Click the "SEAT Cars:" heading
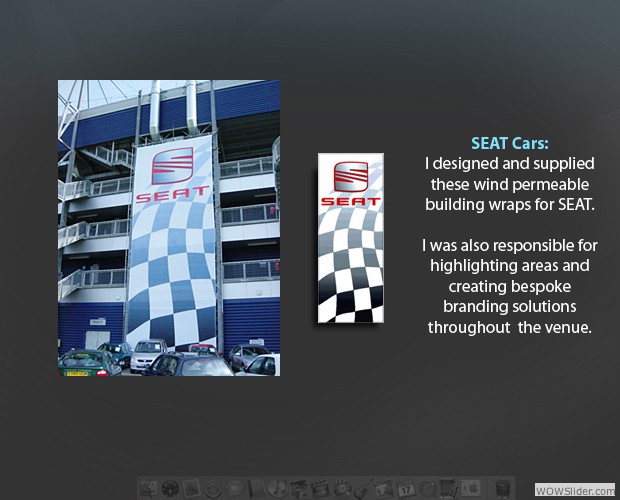 pos(509,143)
